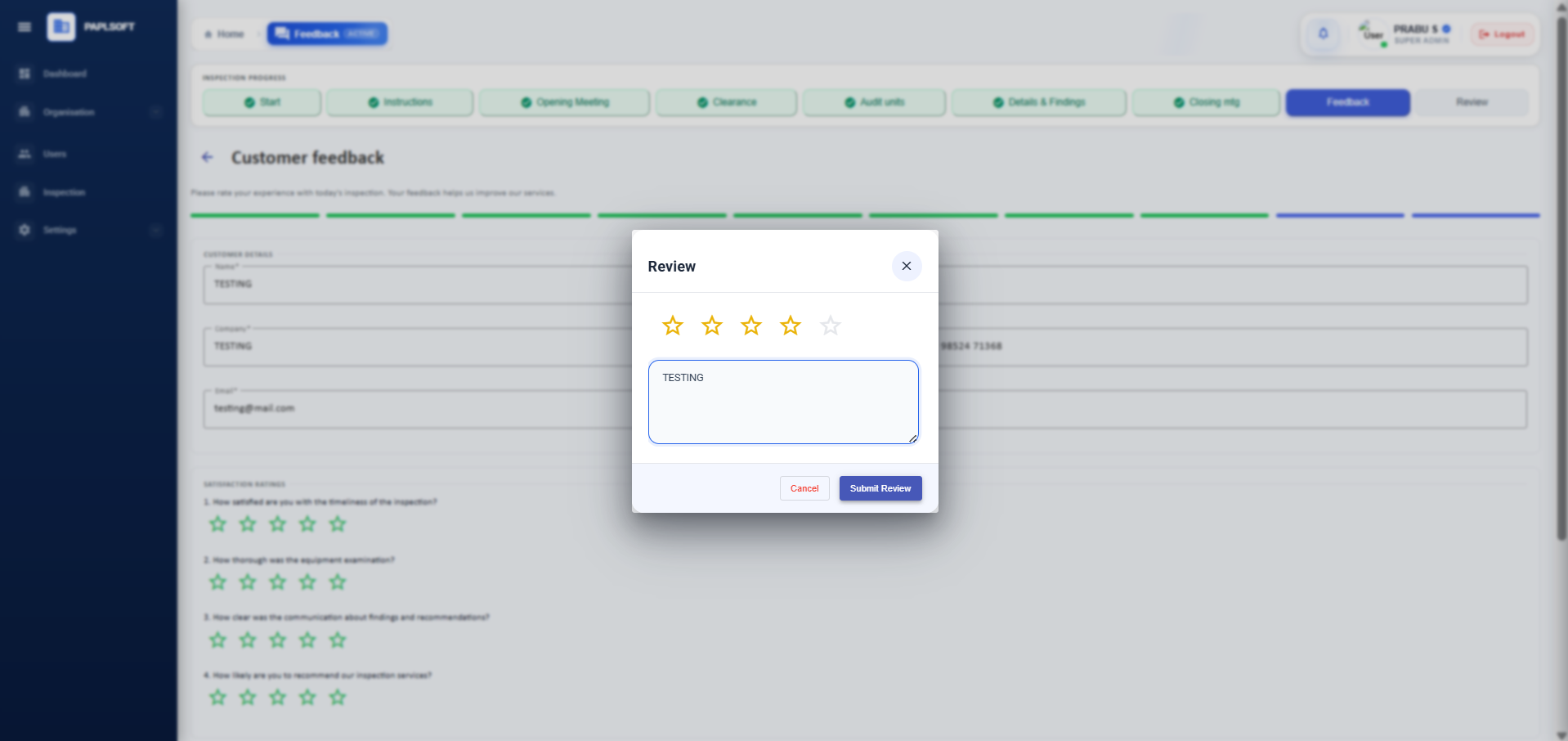1568x741 pixels.
Task: Go to the Opening Meeting progress step
Action: click(565, 102)
